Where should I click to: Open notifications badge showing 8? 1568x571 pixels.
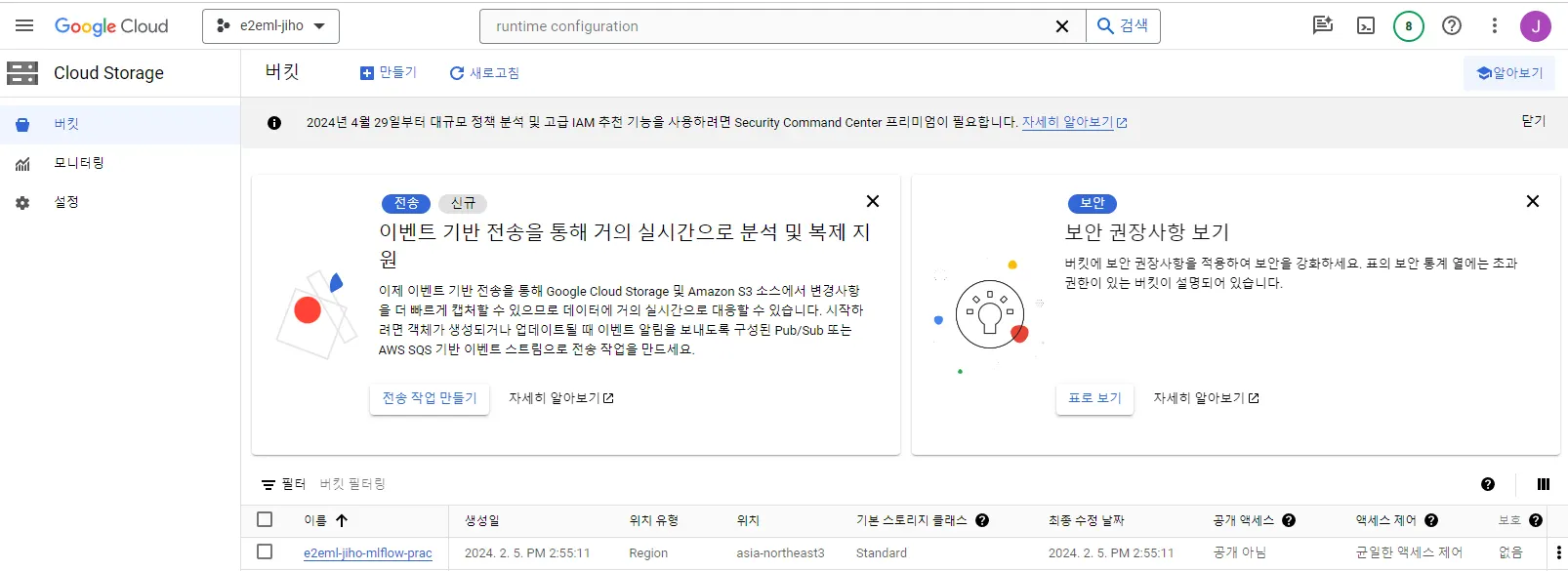coord(1409,26)
